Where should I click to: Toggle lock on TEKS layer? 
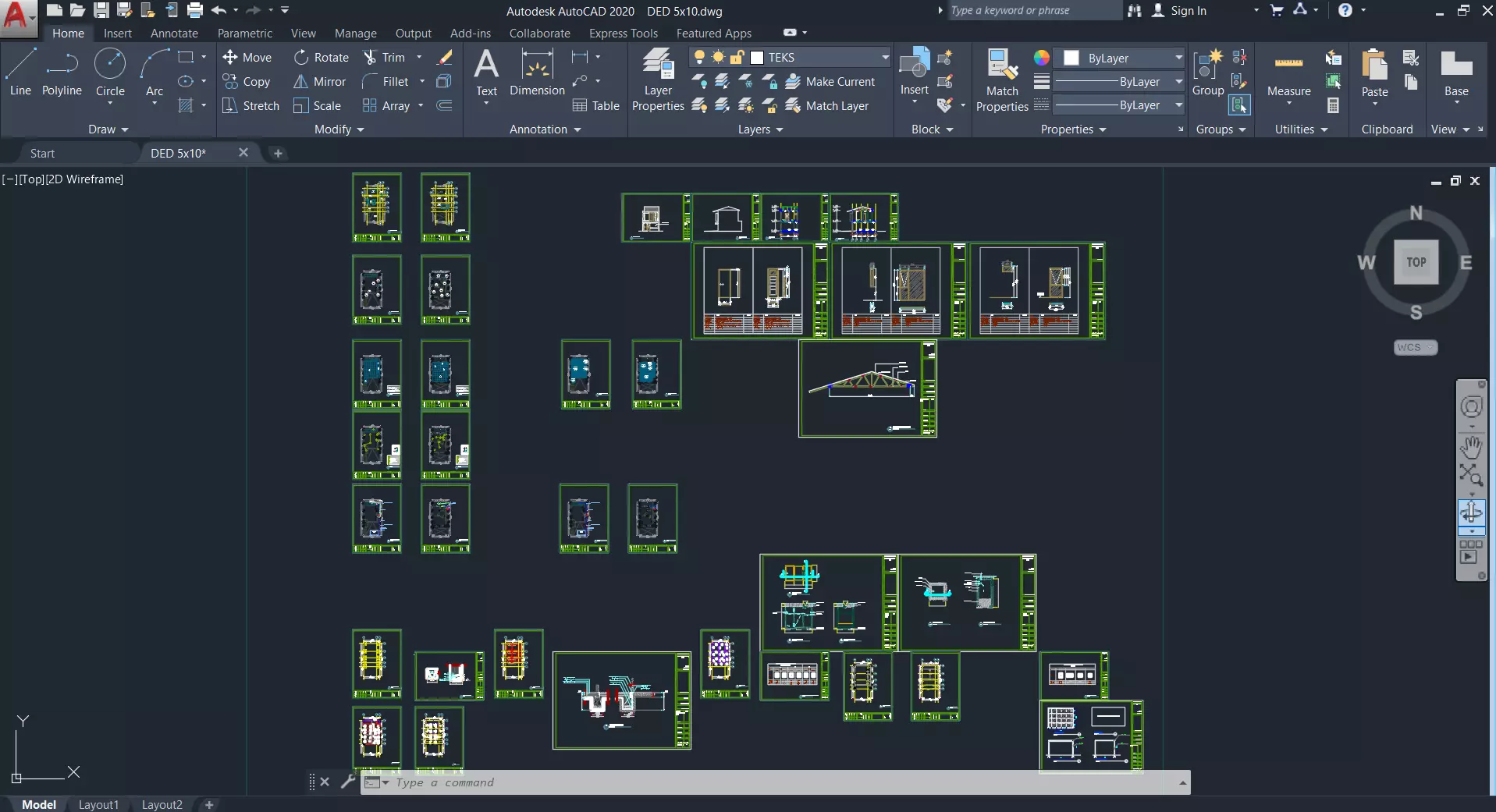coord(737,57)
